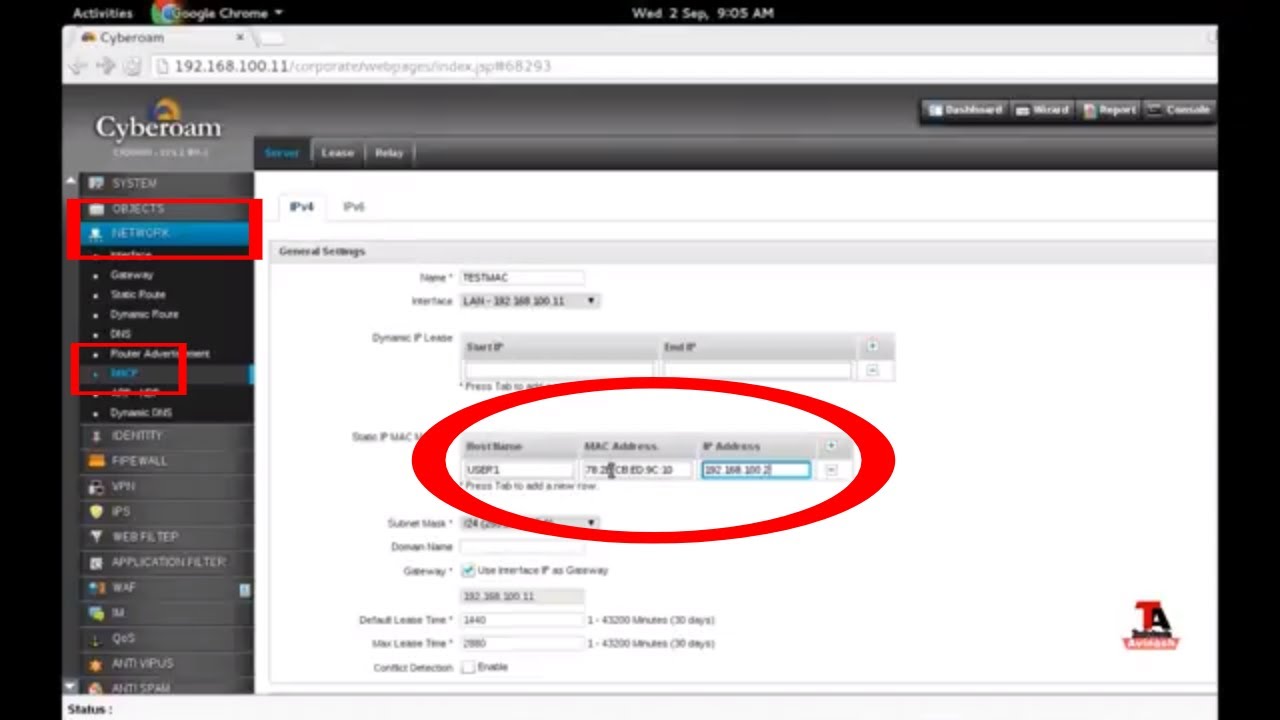This screenshot has width=1280, height=720.
Task: Click the MAC Address input field
Action: pos(637,470)
